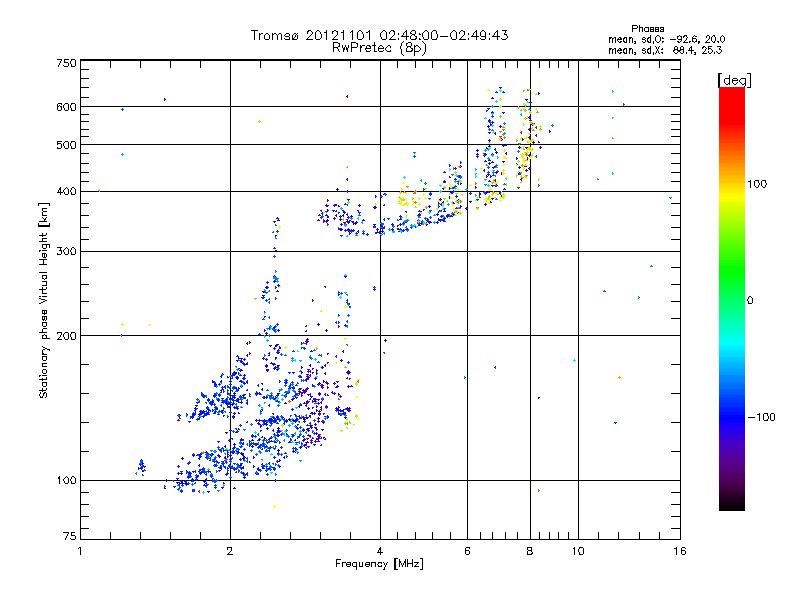
Task: Click the '75' y-axis tick label
Action: point(70,536)
